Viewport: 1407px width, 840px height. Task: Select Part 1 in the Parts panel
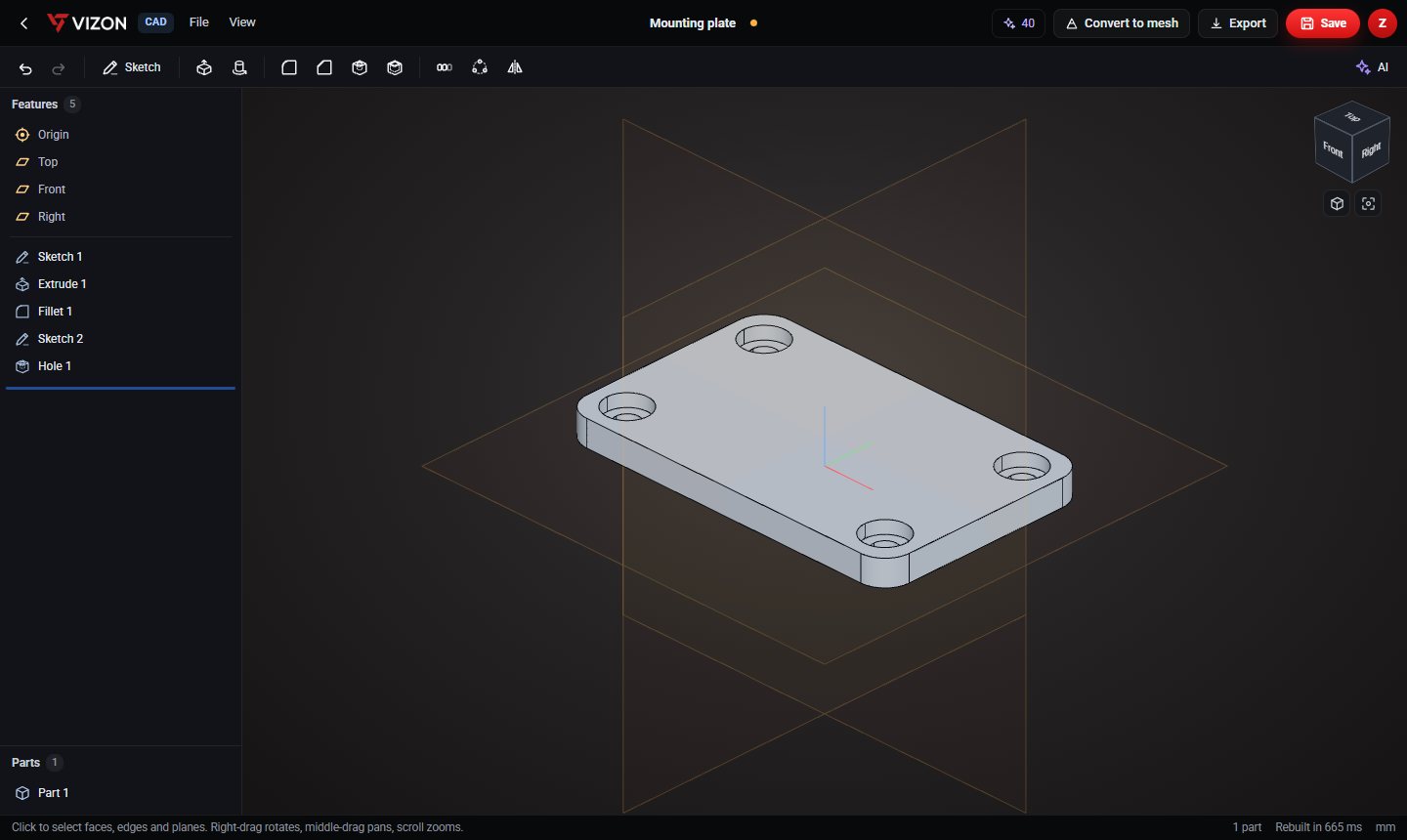tap(121, 793)
